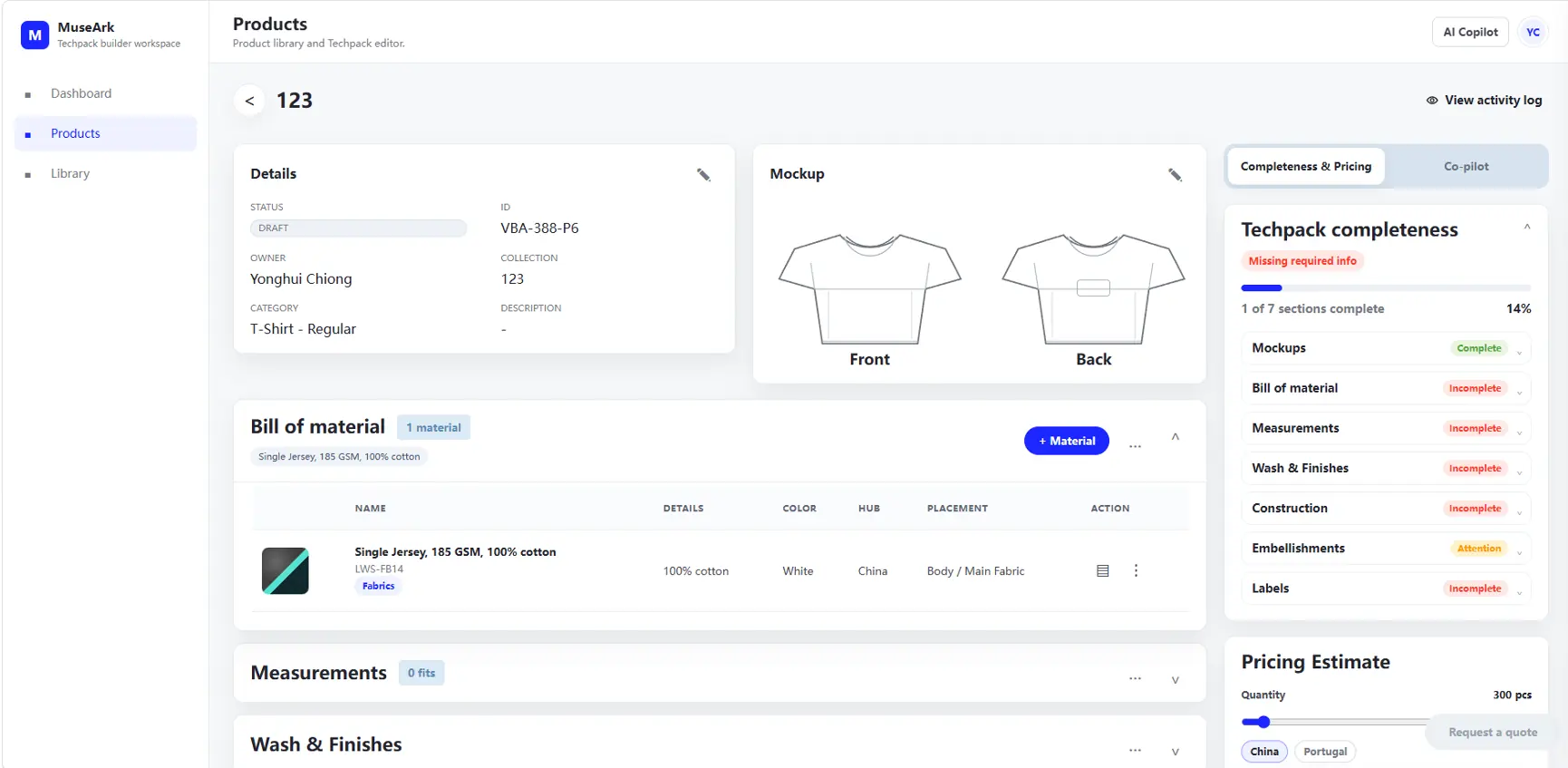Screen dimensions: 1568x768
Task: Click the Attention badge on Embellishments
Action: click(x=1478, y=549)
